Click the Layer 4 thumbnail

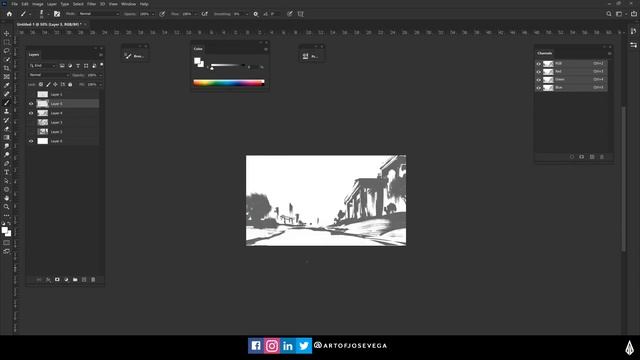pos(42,113)
